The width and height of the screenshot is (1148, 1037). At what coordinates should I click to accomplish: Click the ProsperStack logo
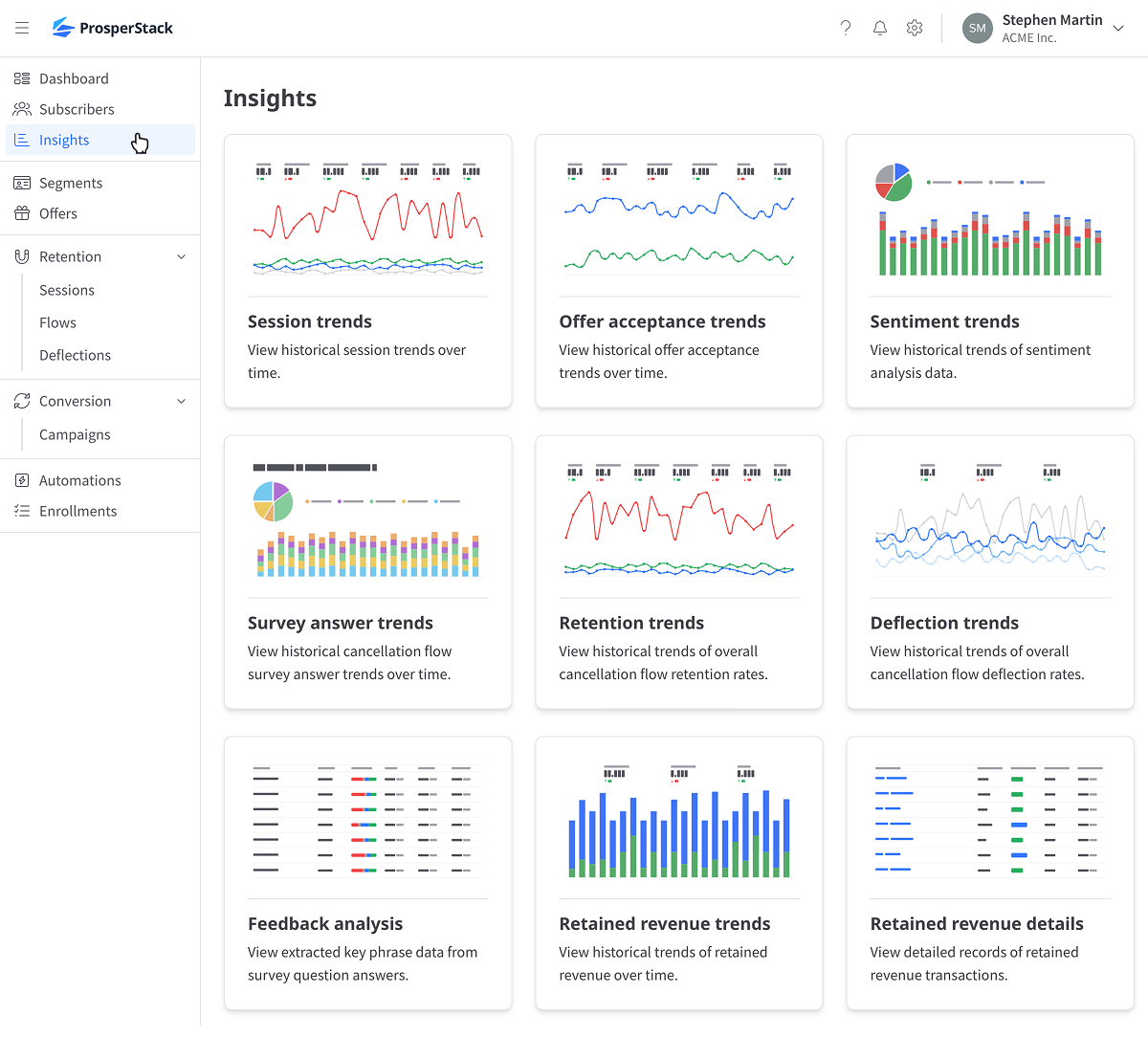click(x=112, y=28)
